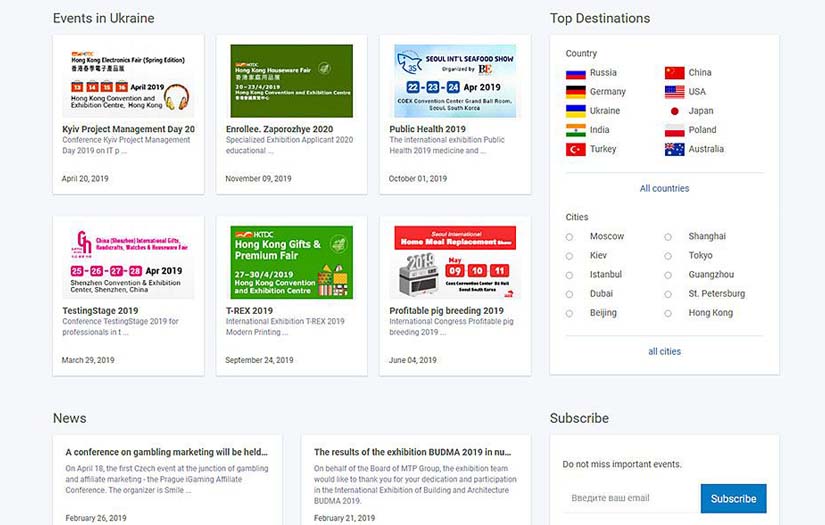Click the 'Events in Ukraine' section heading
The height and width of the screenshot is (525, 825).
(104, 18)
